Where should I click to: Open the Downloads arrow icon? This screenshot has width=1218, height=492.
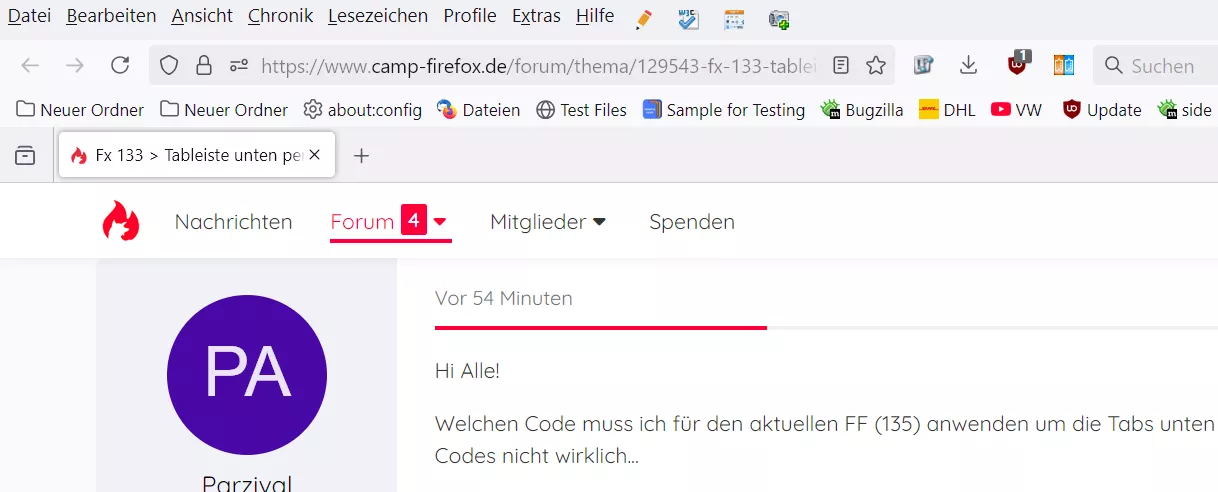point(968,66)
